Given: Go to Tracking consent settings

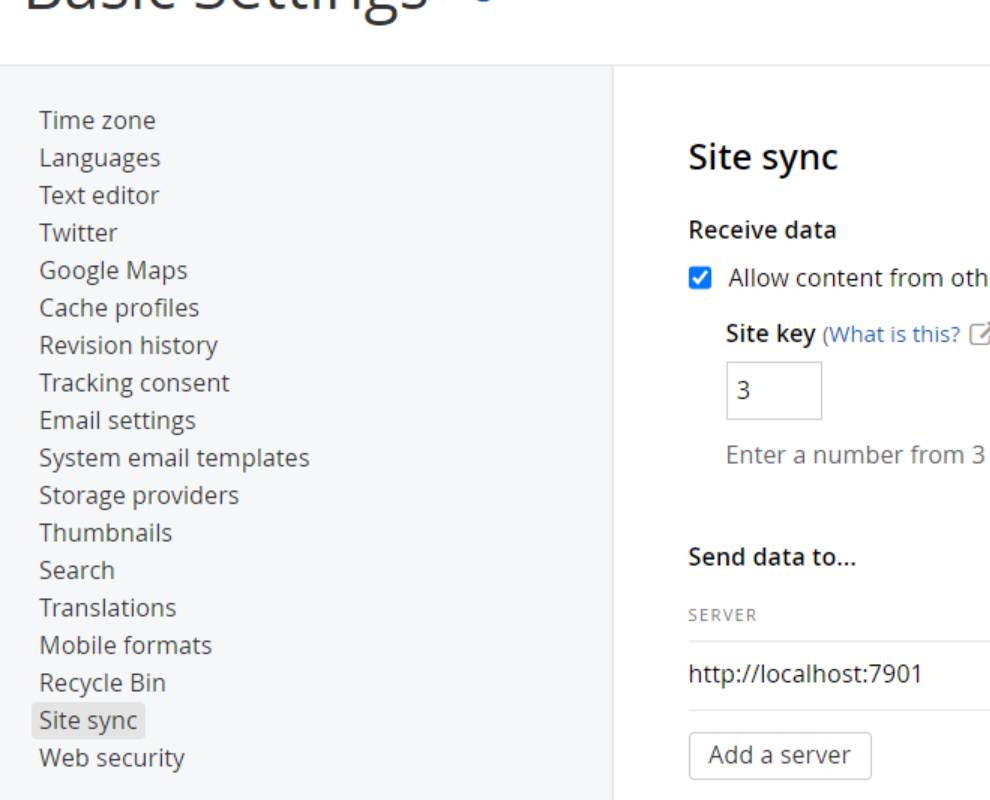Looking at the screenshot, I should [134, 383].
